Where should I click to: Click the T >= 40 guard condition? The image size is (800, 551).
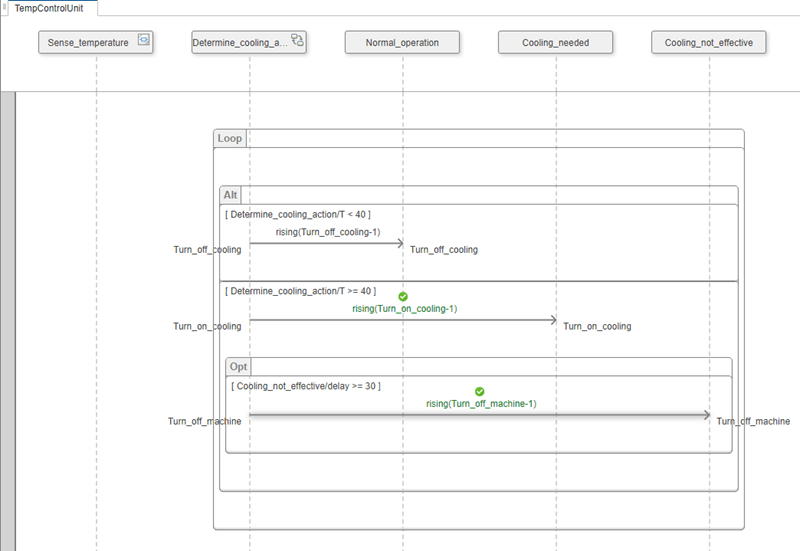[x=301, y=291]
